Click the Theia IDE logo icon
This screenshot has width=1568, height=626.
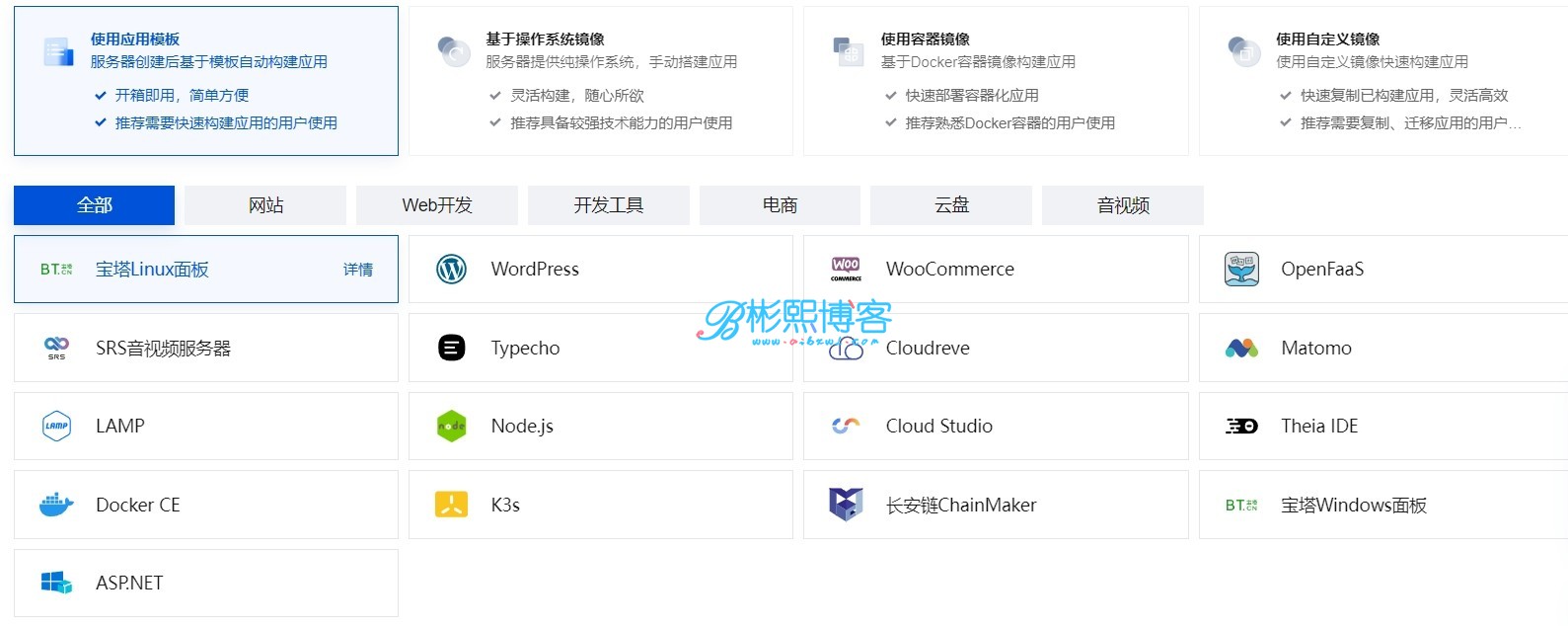pyautogui.click(x=1241, y=426)
